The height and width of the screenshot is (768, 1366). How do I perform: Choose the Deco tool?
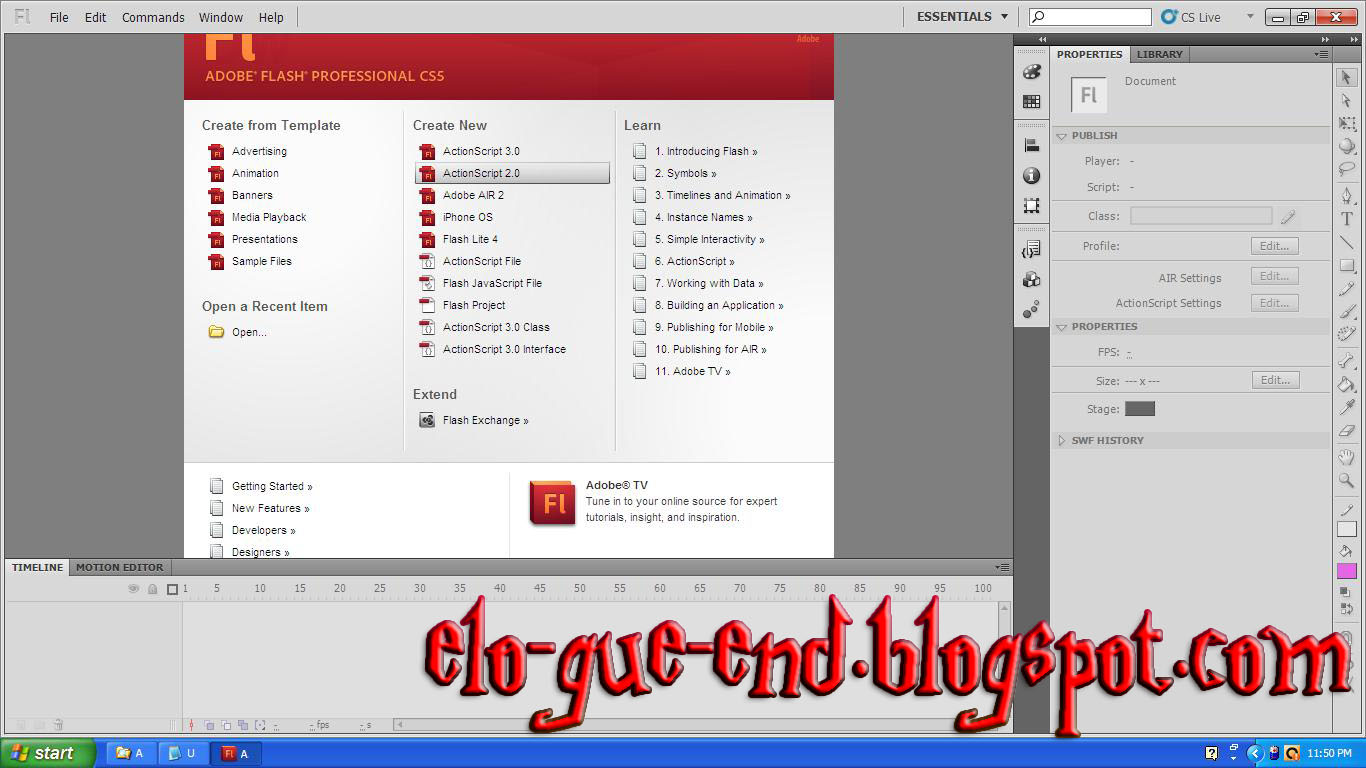[x=1347, y=334]
